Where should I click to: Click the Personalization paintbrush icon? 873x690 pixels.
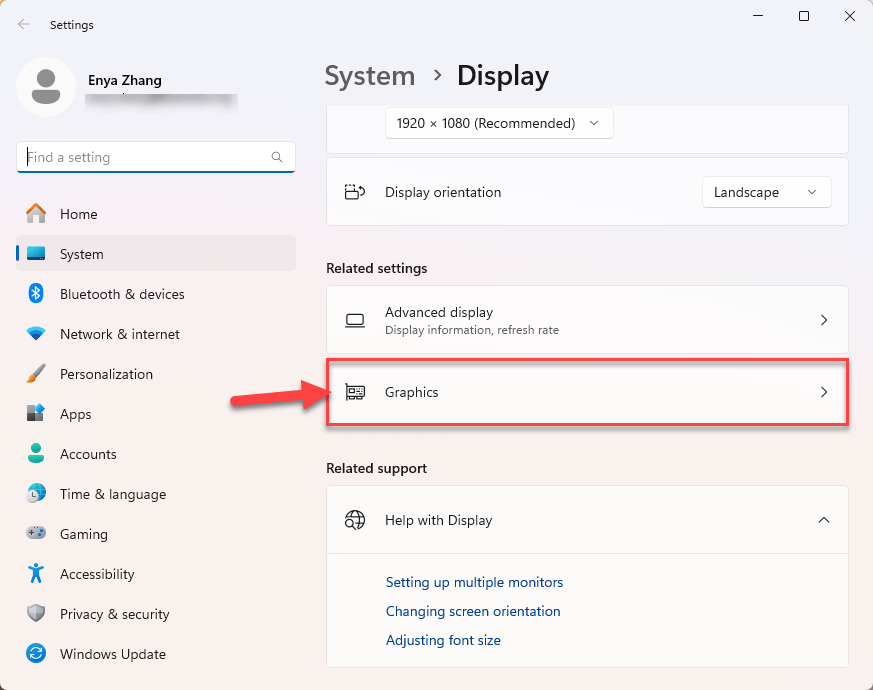tap(36, 374)
